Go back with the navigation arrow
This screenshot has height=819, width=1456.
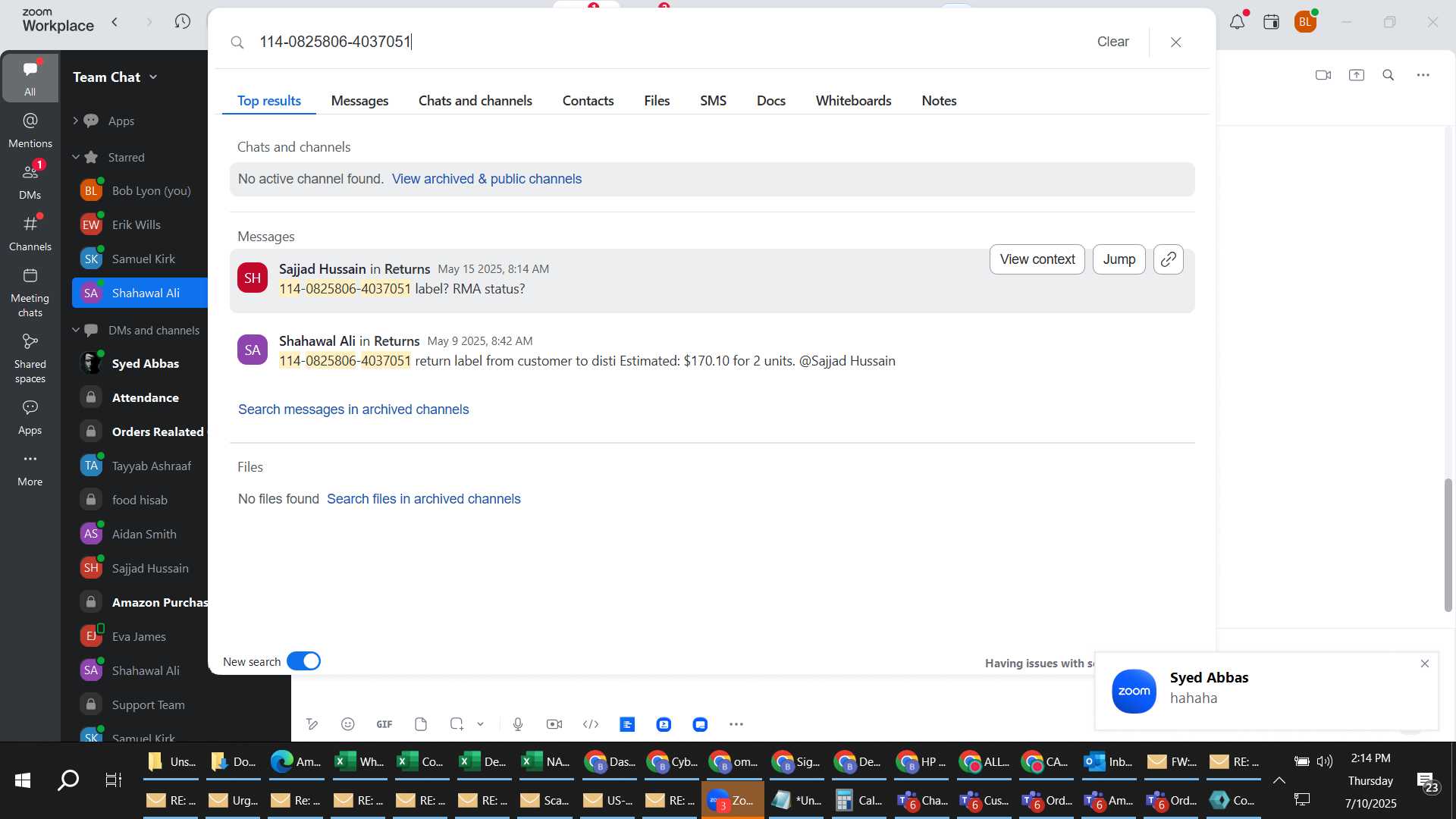click(115, 22)
